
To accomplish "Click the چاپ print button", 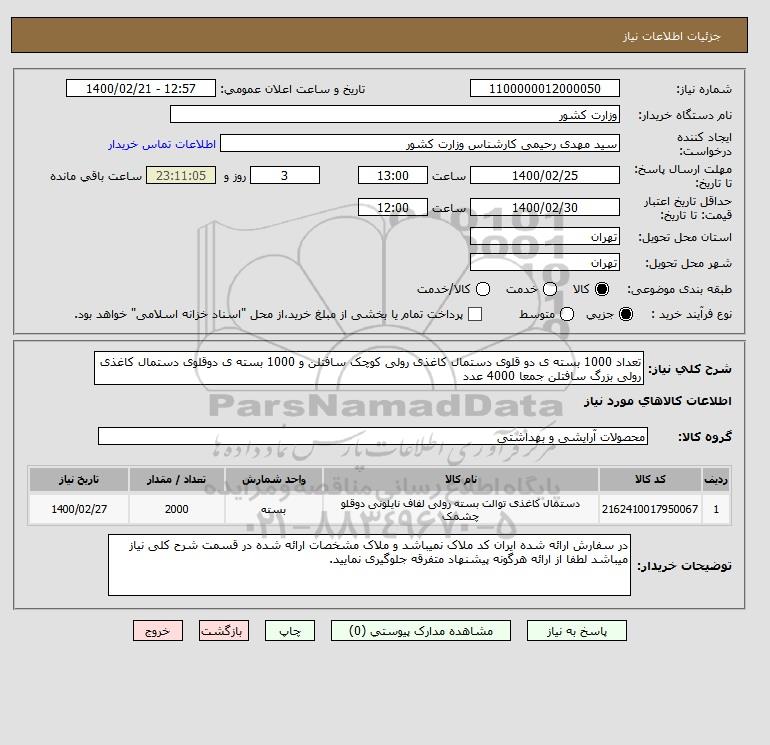I will point(290,631).
